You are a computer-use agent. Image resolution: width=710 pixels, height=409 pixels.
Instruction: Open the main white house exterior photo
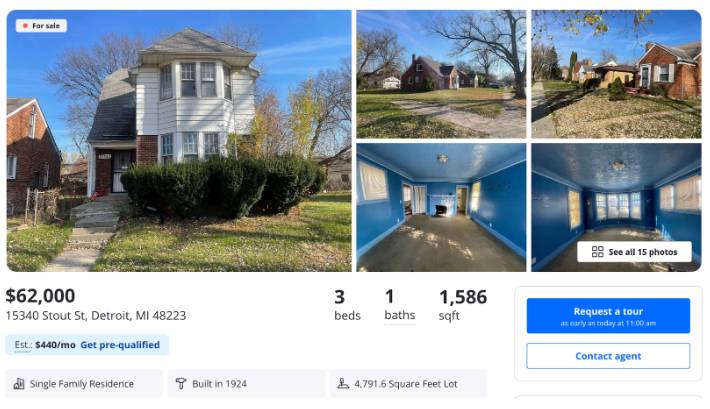coord(179,141)
